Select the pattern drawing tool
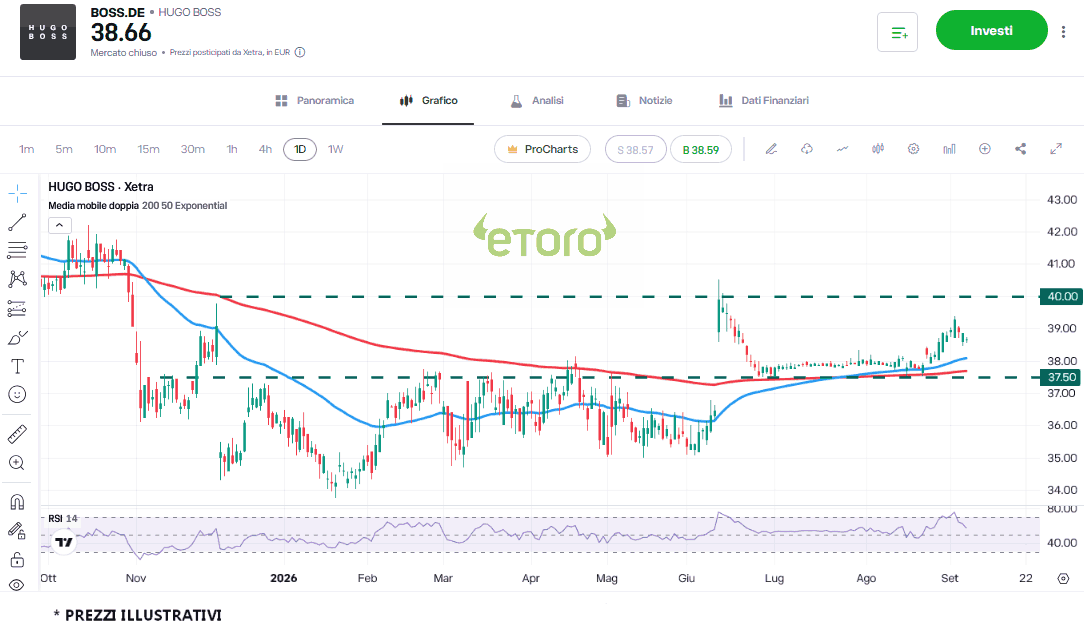The image size is (1084, 625). point(17,279)
